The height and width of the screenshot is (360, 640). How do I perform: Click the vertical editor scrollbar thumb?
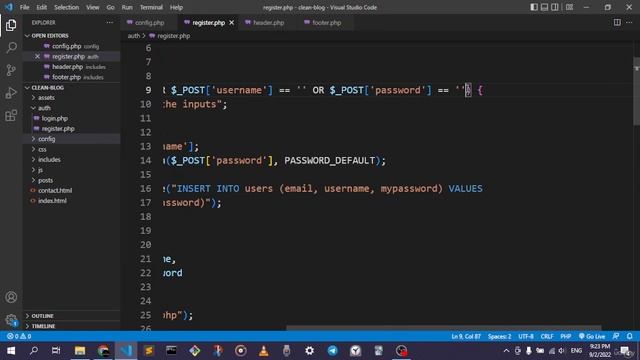pyautogui.click(x=636, y=91)
